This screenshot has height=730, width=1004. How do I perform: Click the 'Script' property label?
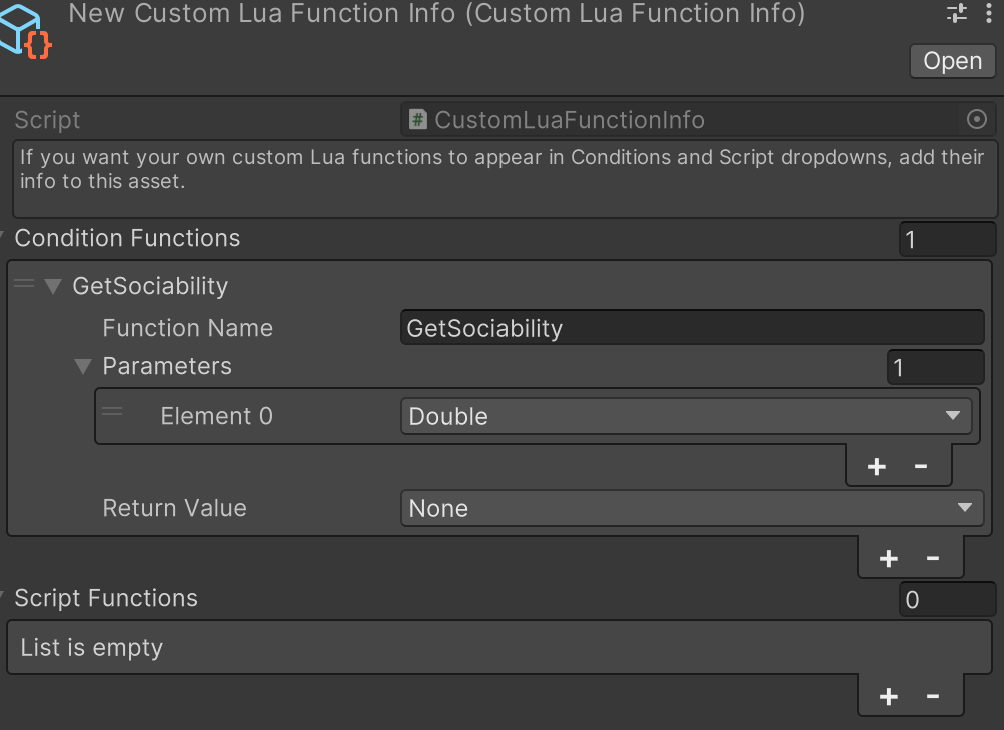47,120
